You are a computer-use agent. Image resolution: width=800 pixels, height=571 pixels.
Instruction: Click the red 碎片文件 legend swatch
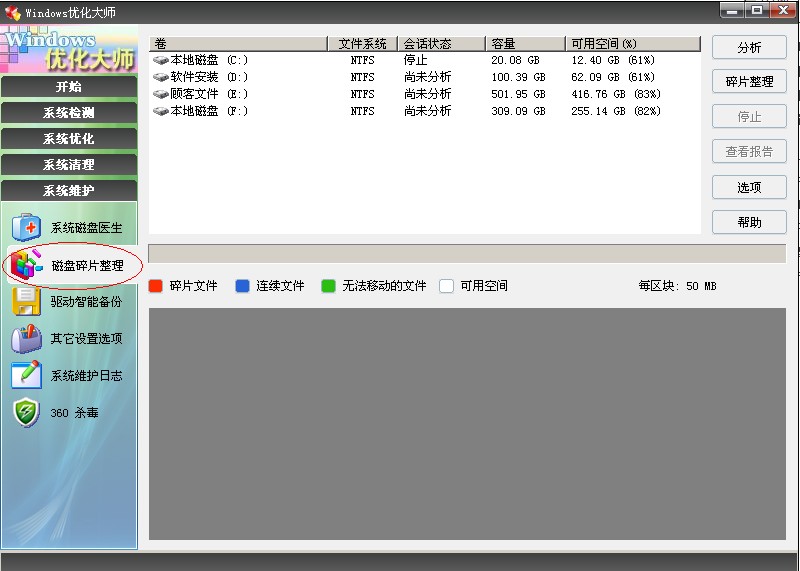point(155,286)
